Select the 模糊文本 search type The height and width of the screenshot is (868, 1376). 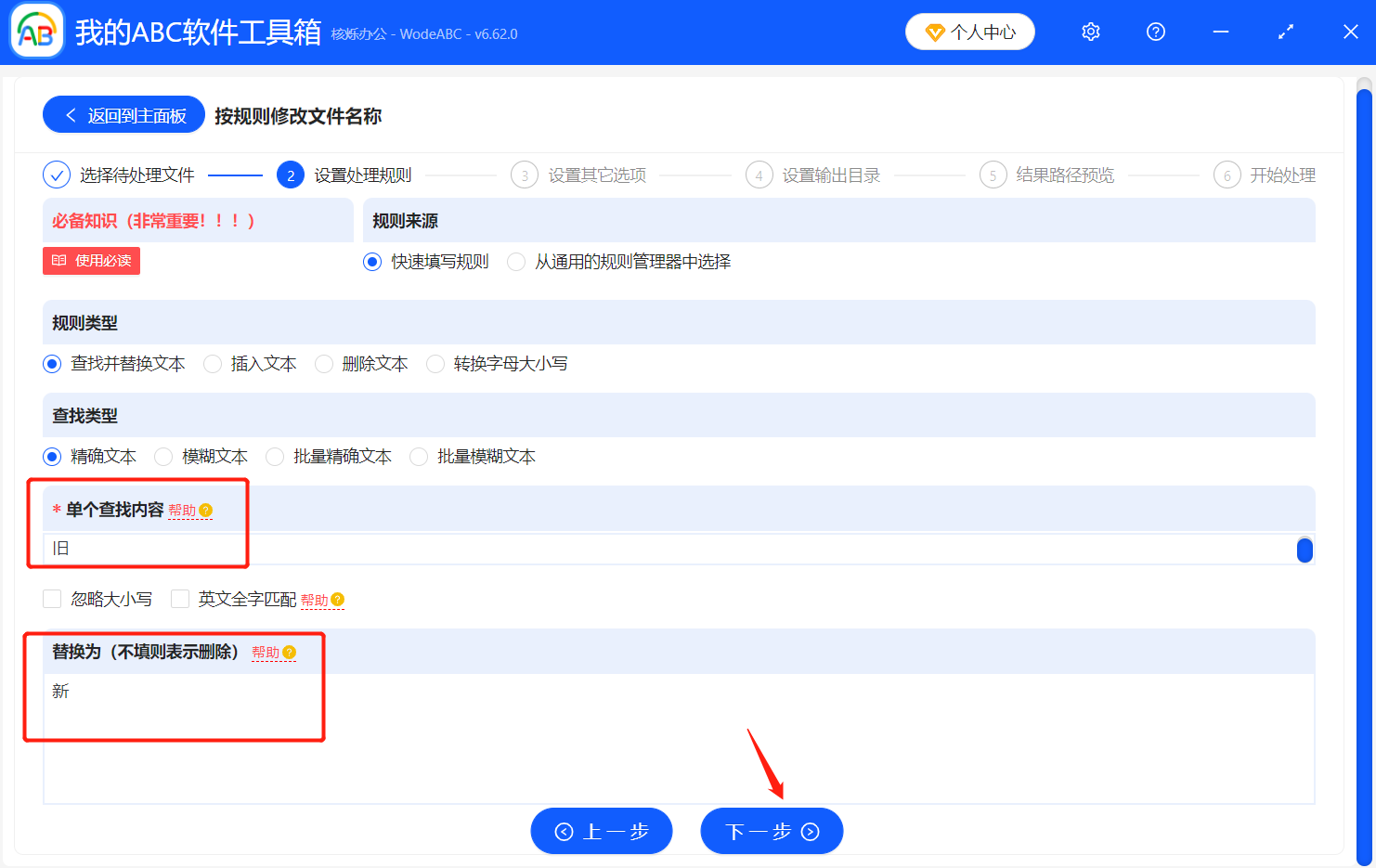[163, 456]
